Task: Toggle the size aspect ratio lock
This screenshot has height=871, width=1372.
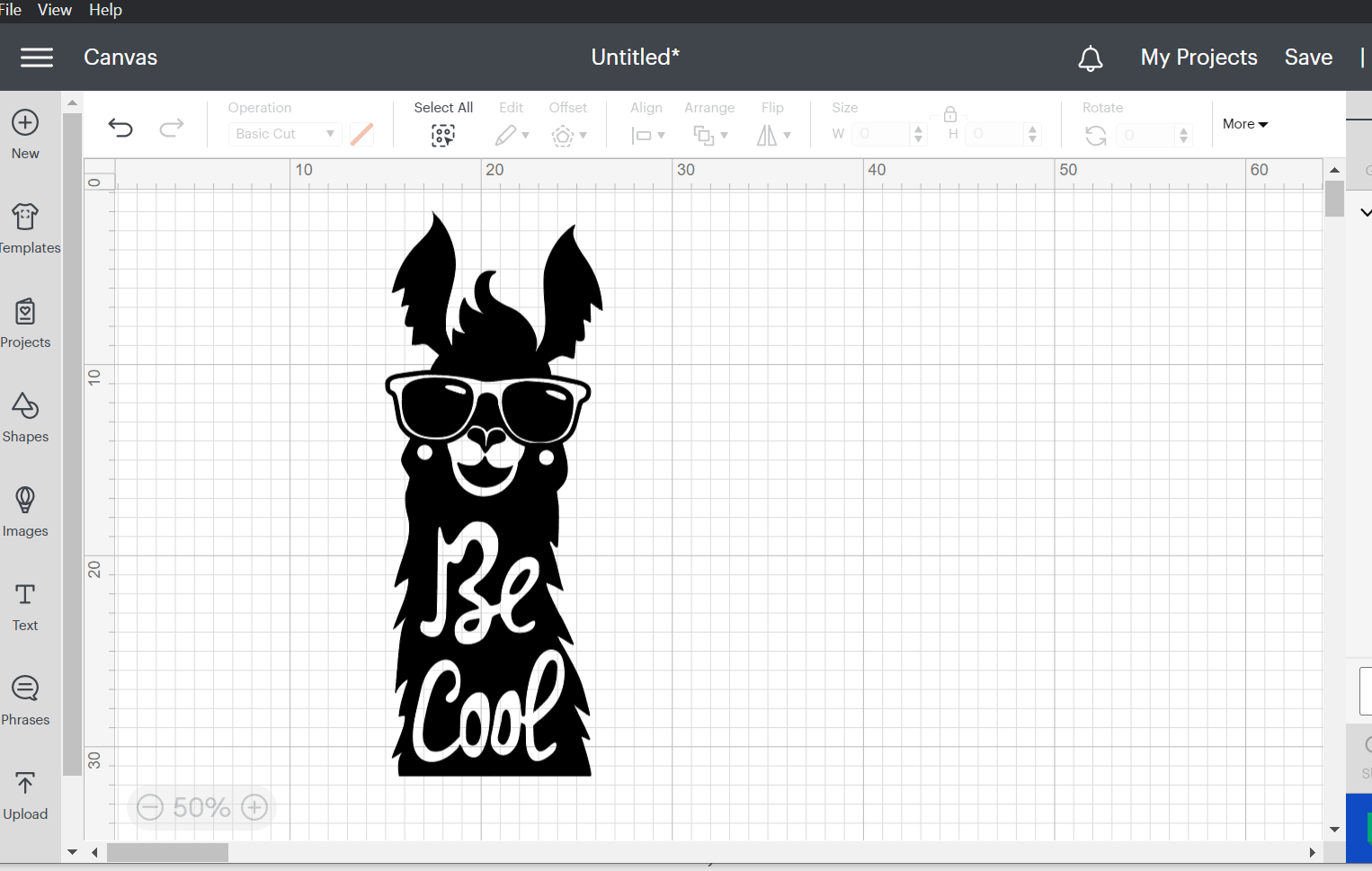Action: point(949,114)
